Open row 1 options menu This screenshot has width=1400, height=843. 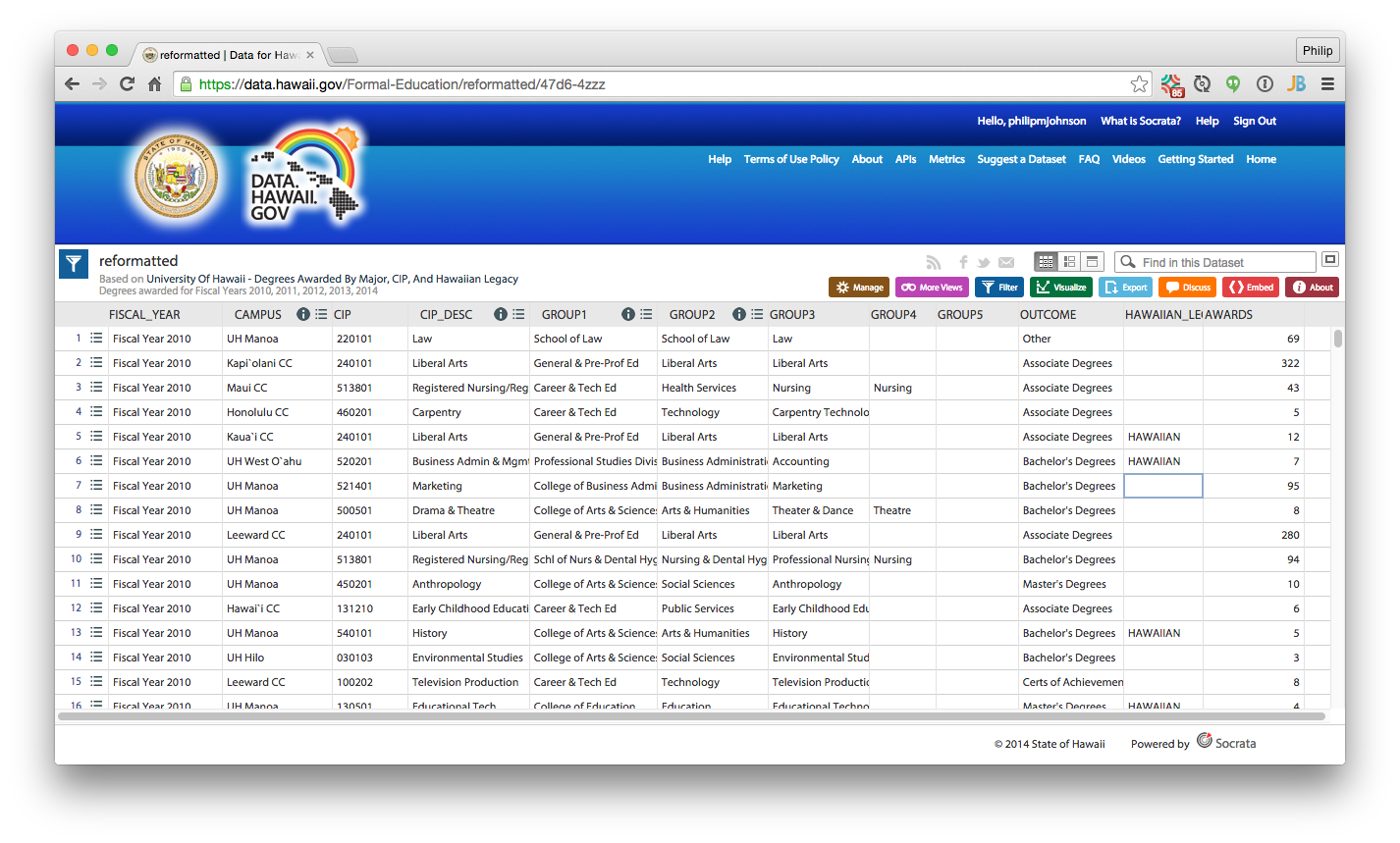[96, 339]
